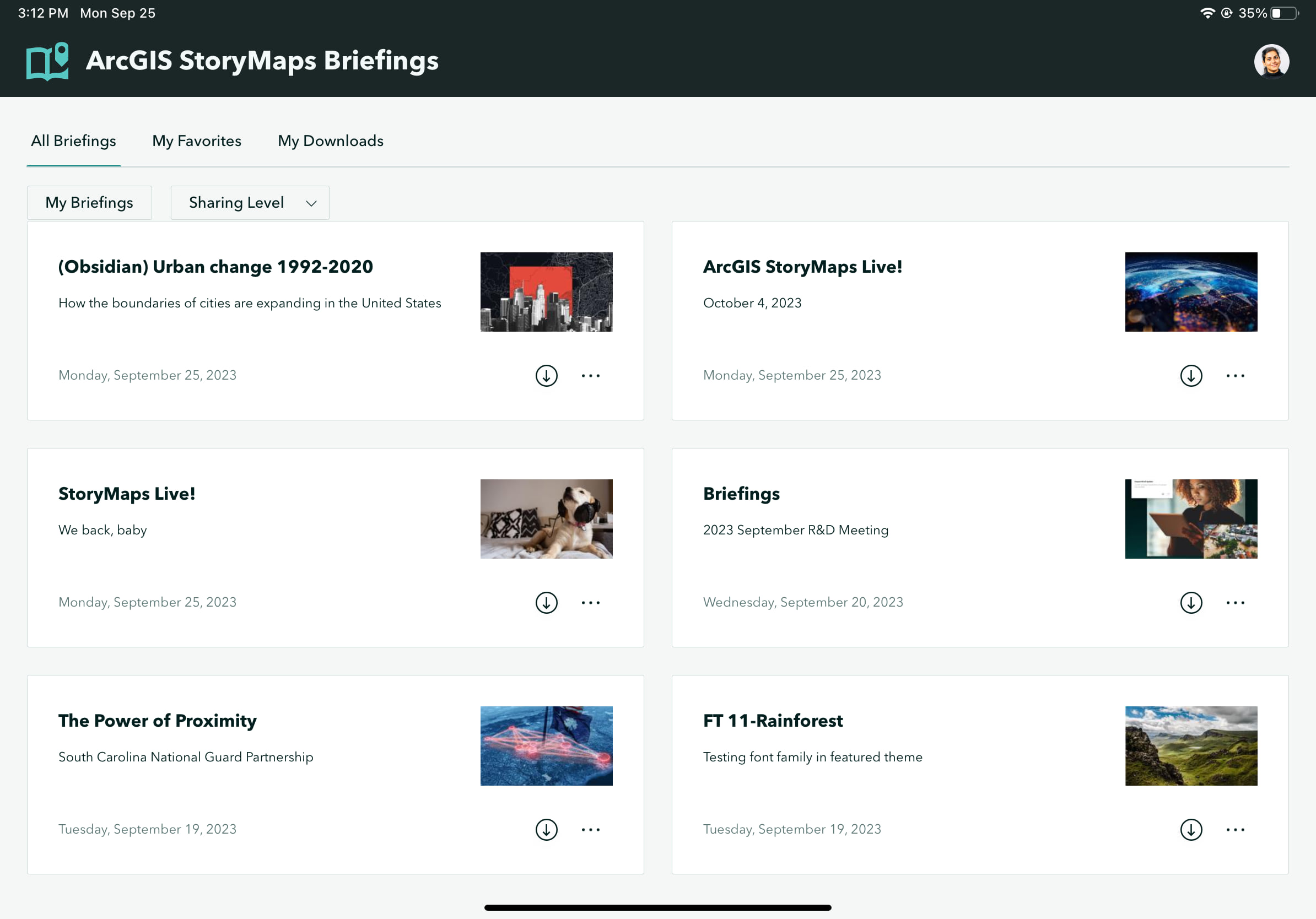Open the user profile avatar
Viewport: 1316px width, 919px height.
click(1271, 61)
